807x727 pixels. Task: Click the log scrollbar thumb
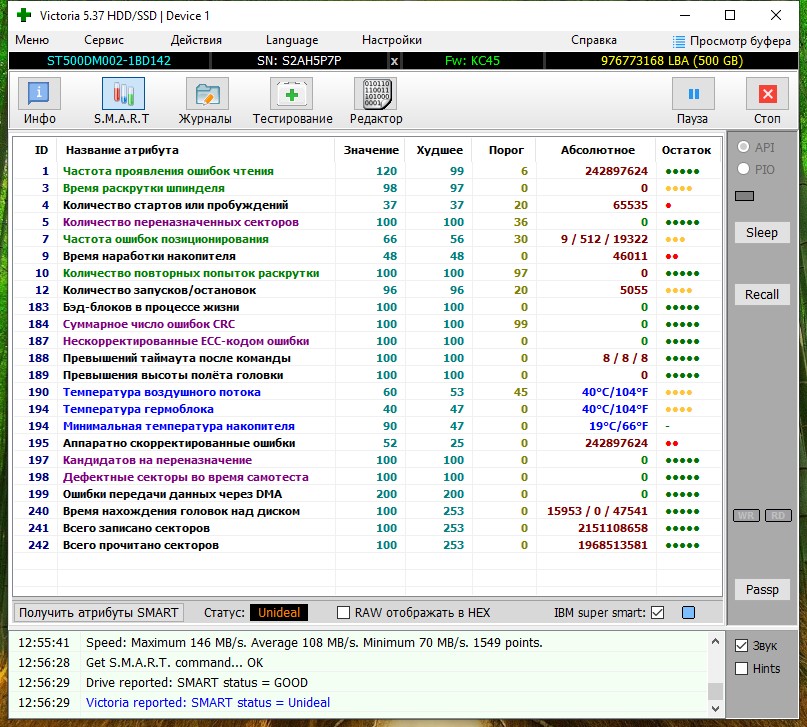coord(715,691)
